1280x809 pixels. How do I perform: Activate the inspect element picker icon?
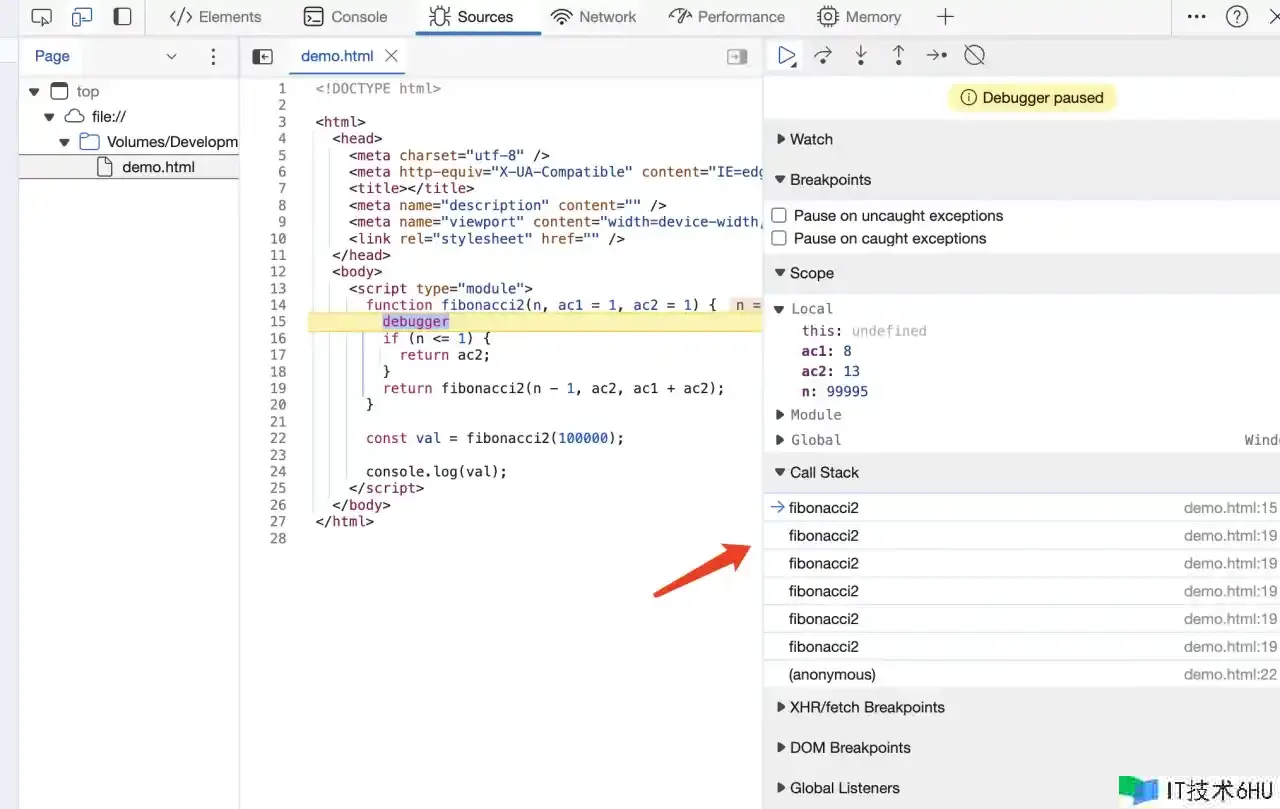pyautogui.click(x=42, y=17)
